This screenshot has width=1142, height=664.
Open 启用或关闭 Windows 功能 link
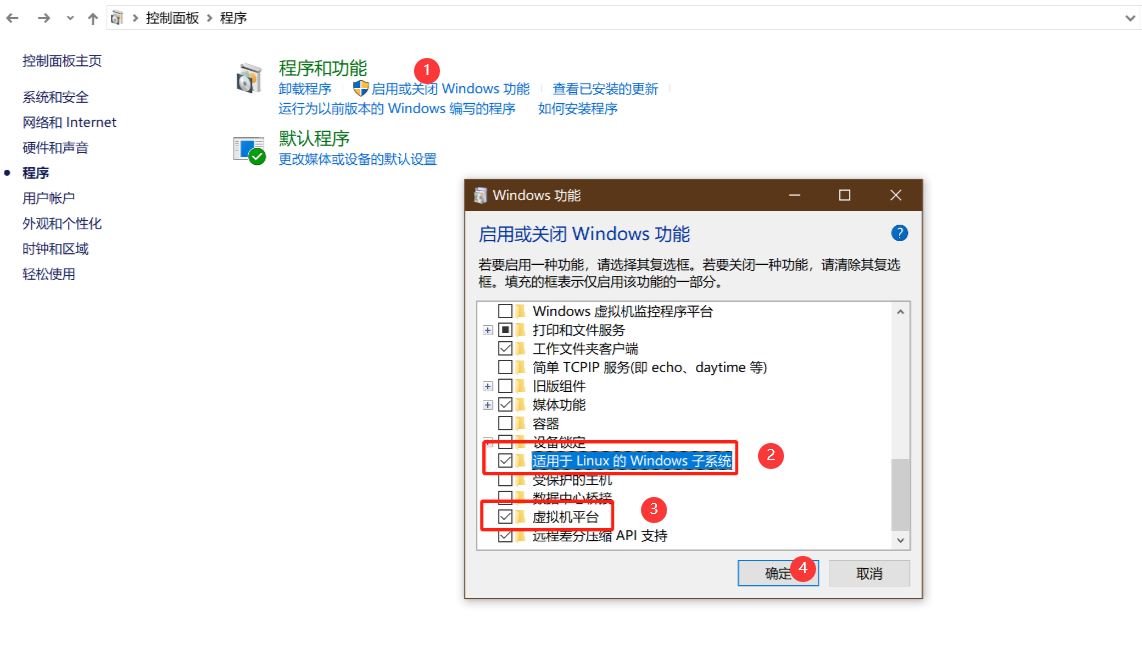[x=450, y=89]
